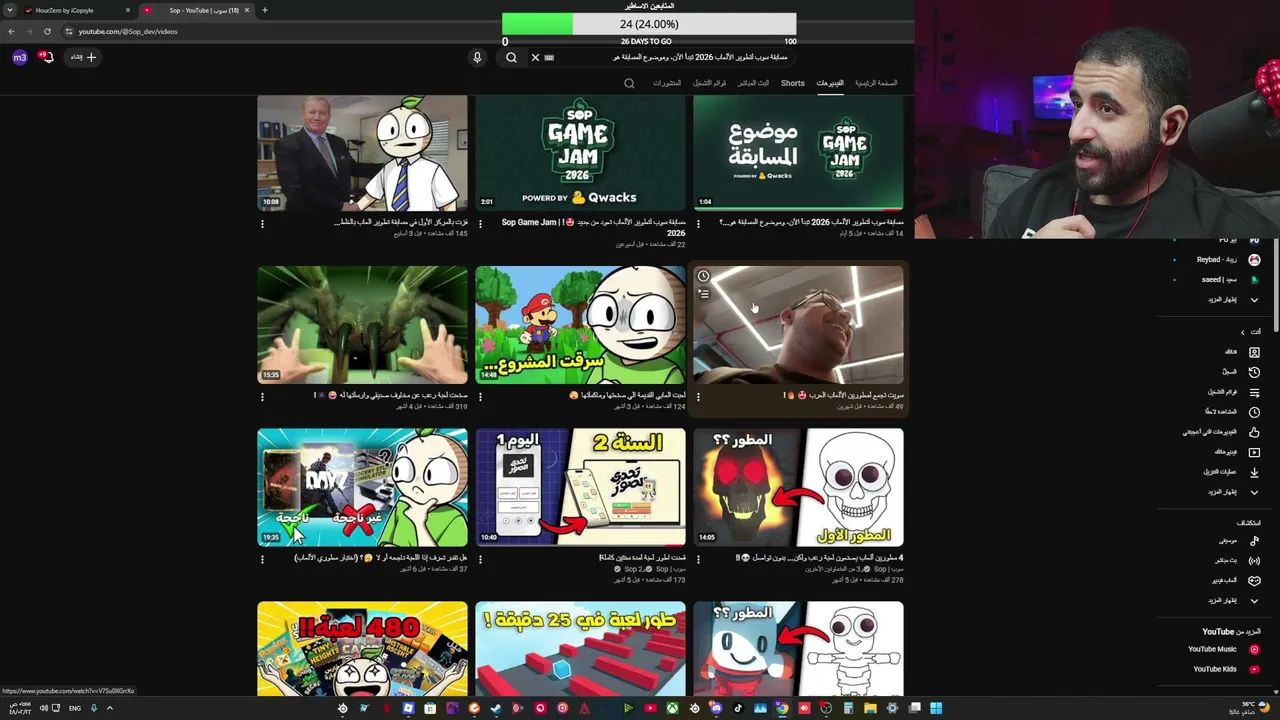This screenshot has width=1280, height=720.
Task: Play the 'طور لعبة في 25 دقيقة' thumbnail
Action: pos(580,648)
